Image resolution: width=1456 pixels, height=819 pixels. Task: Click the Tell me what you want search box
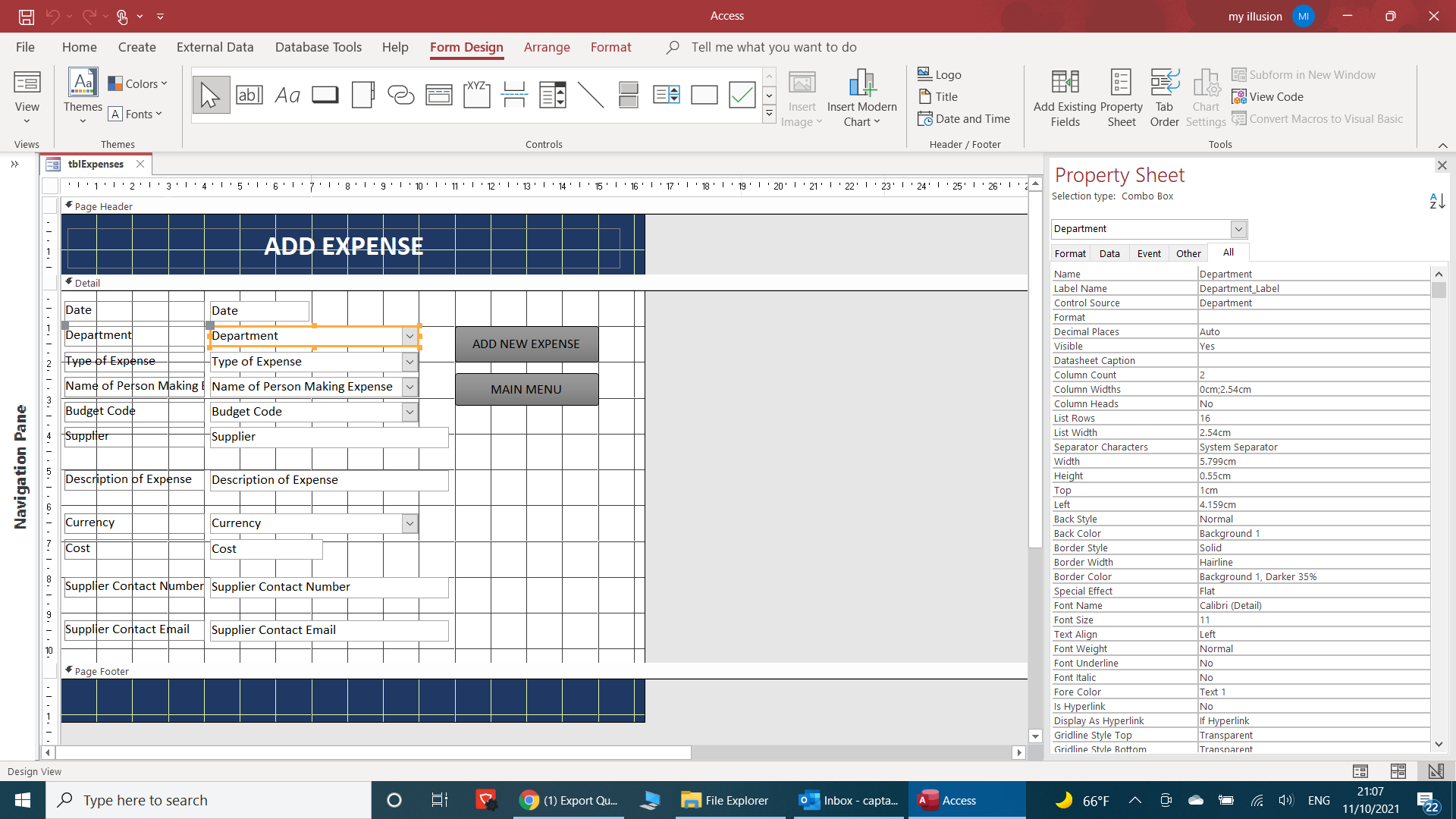coord(773,47)
